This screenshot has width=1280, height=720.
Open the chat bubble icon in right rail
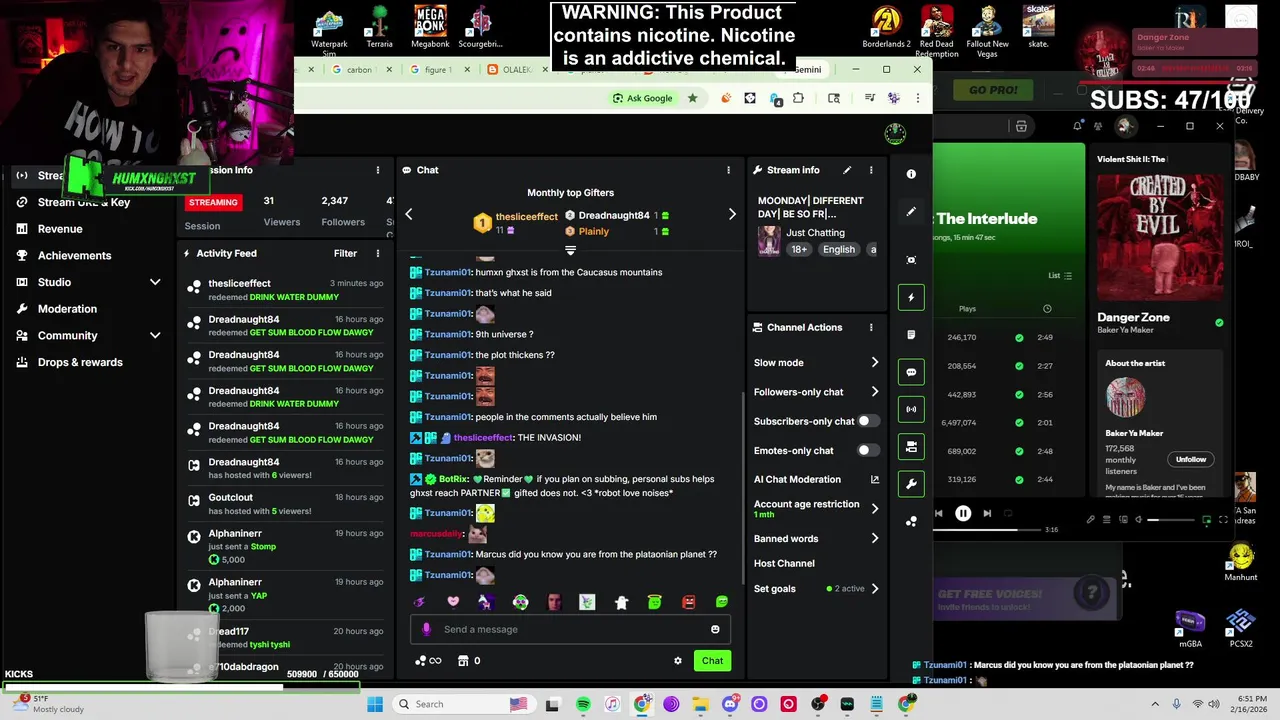point(911,372)
